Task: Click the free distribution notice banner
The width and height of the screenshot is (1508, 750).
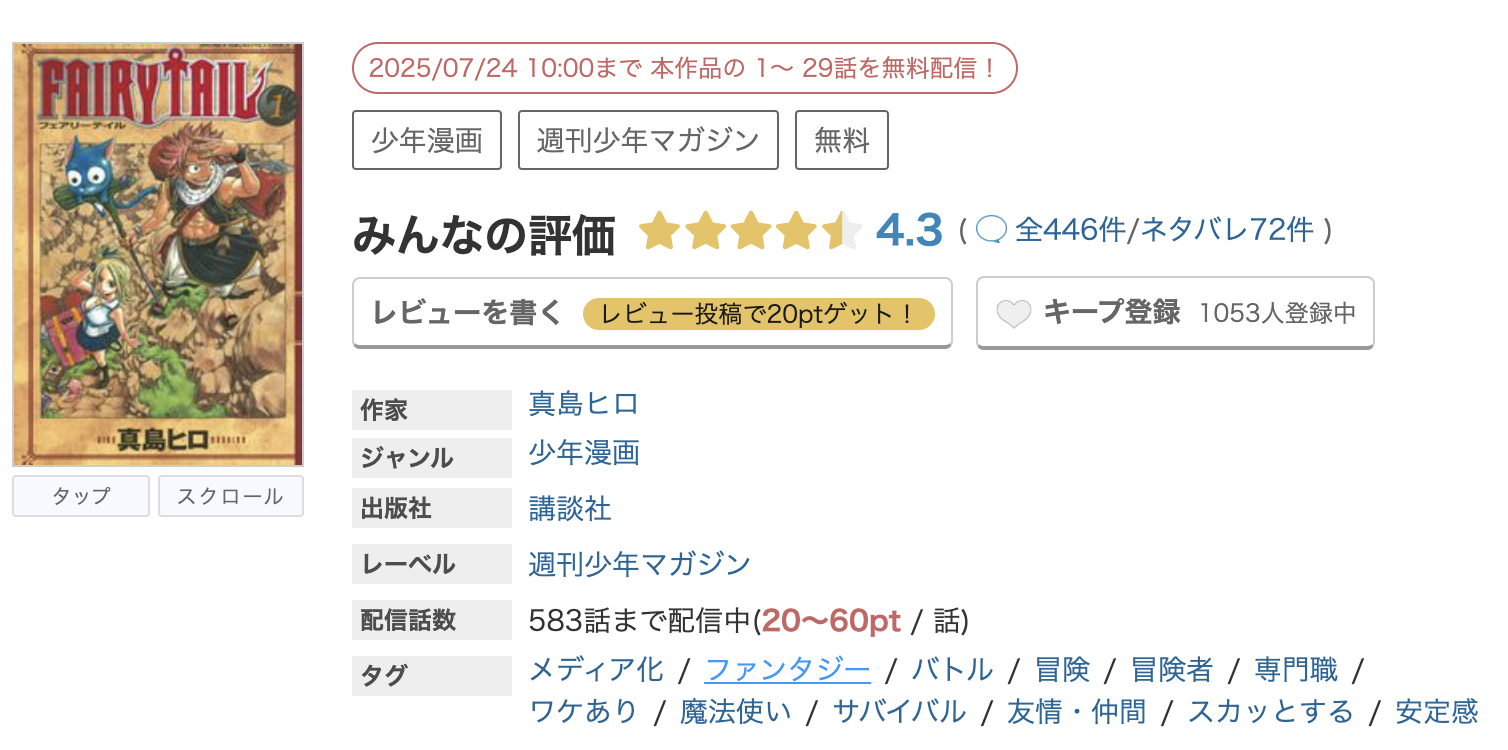Action: 685,68
